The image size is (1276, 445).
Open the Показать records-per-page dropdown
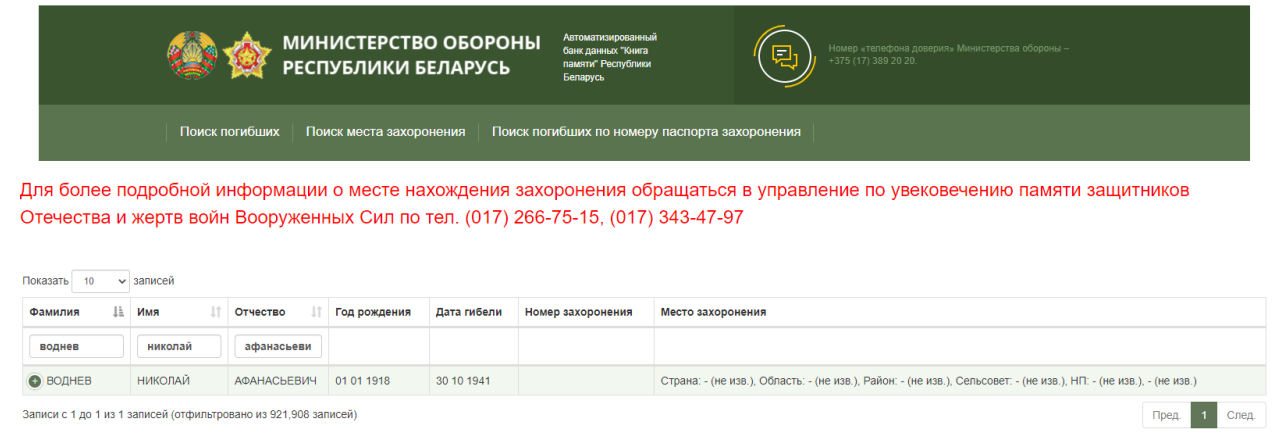pyautogui.click(x=100, y=282)
